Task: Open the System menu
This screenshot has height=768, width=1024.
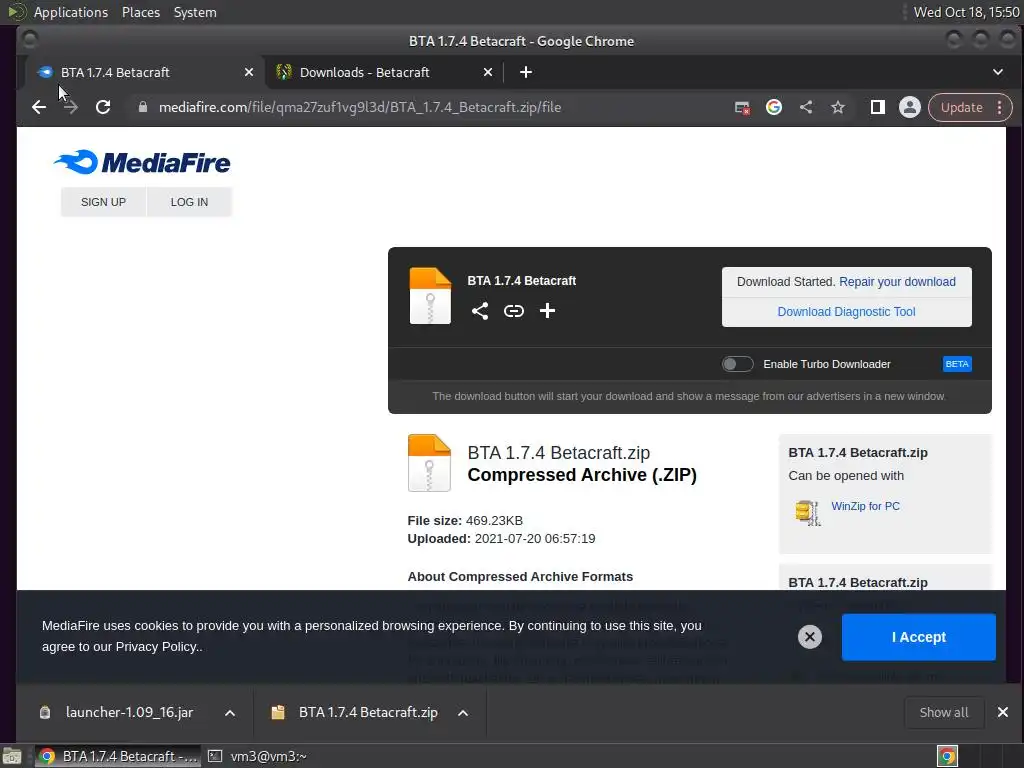Action: click(195, 12)
